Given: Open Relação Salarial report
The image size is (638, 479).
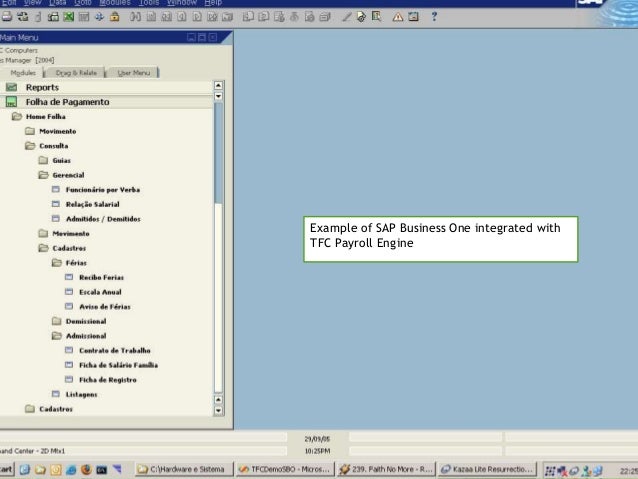Looking at the screenshot, I should 93,204.
